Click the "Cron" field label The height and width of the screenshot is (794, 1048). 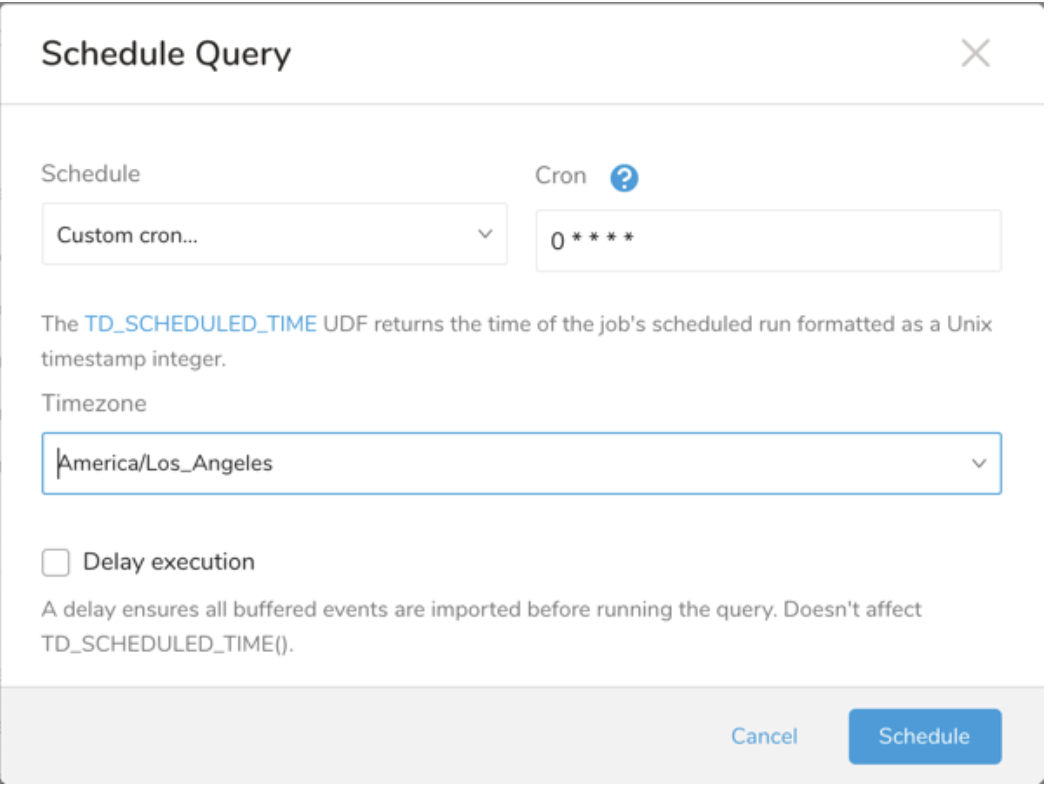561,176
